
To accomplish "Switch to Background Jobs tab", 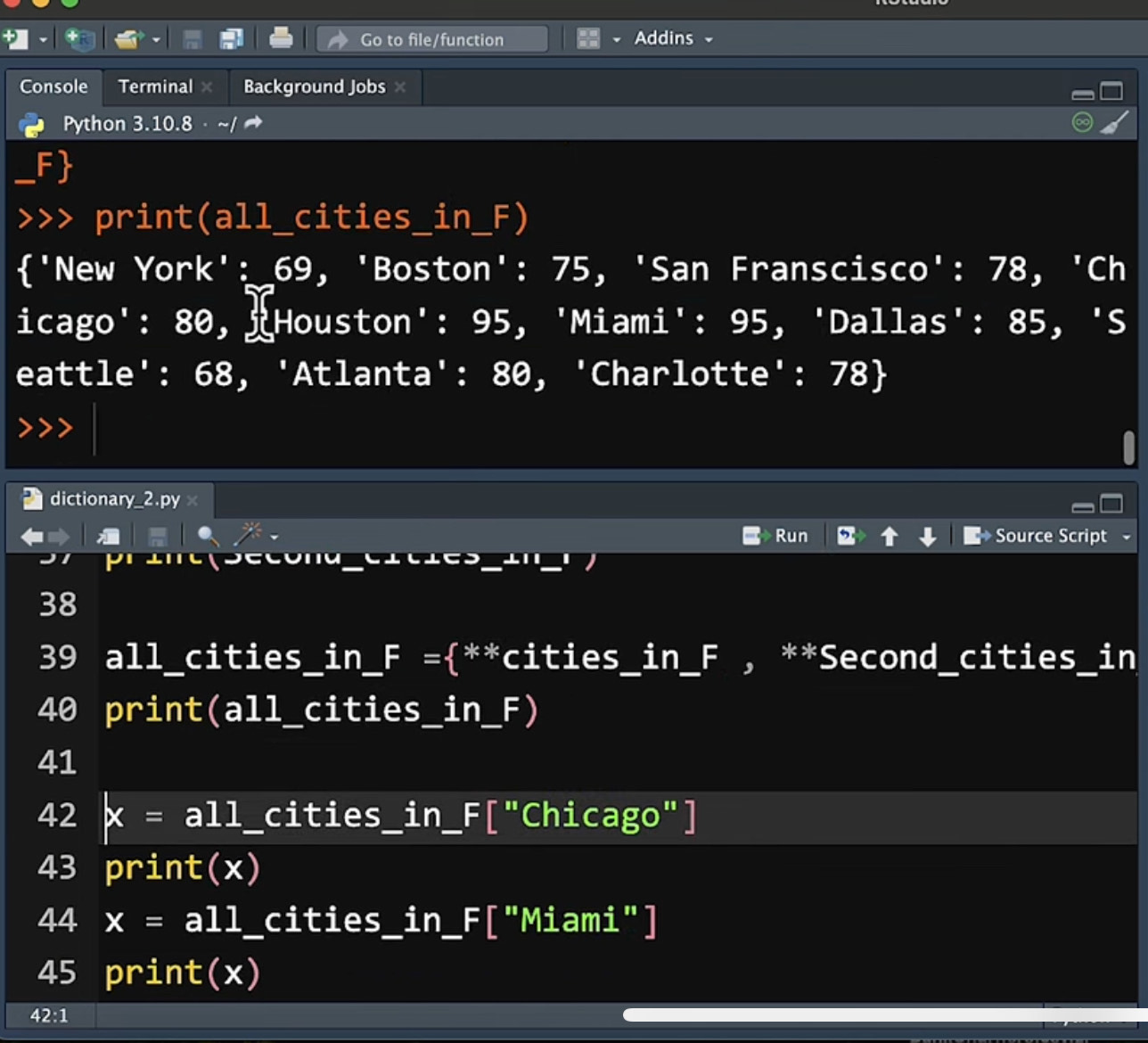I will pos(314,86).
